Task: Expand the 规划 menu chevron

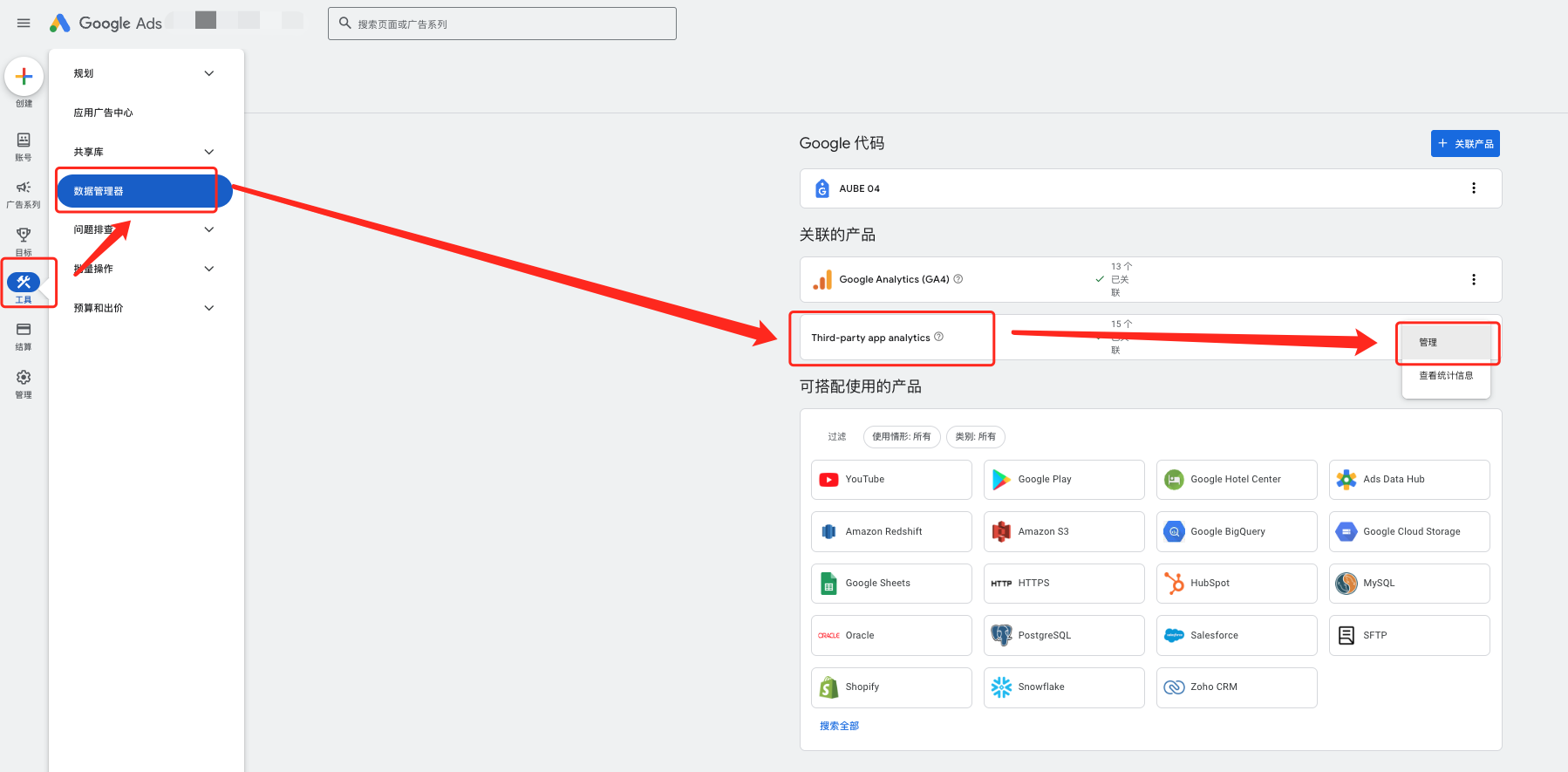Action: pyautogui.click(x=209, y=73)
